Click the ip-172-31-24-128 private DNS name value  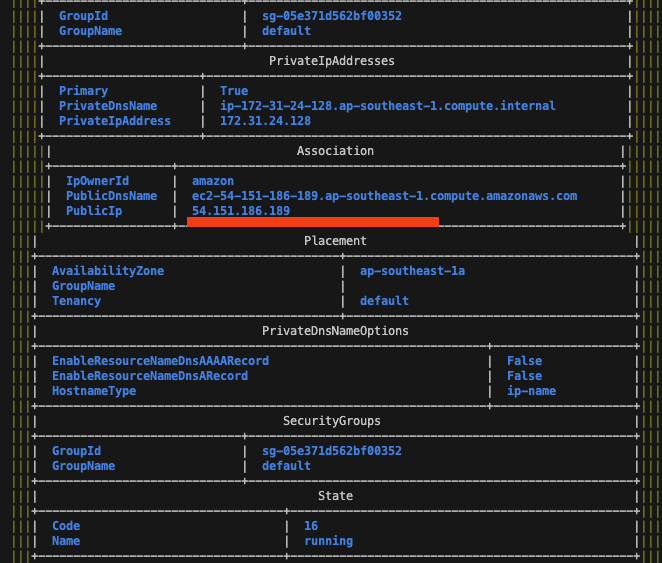tap(388, 106)
